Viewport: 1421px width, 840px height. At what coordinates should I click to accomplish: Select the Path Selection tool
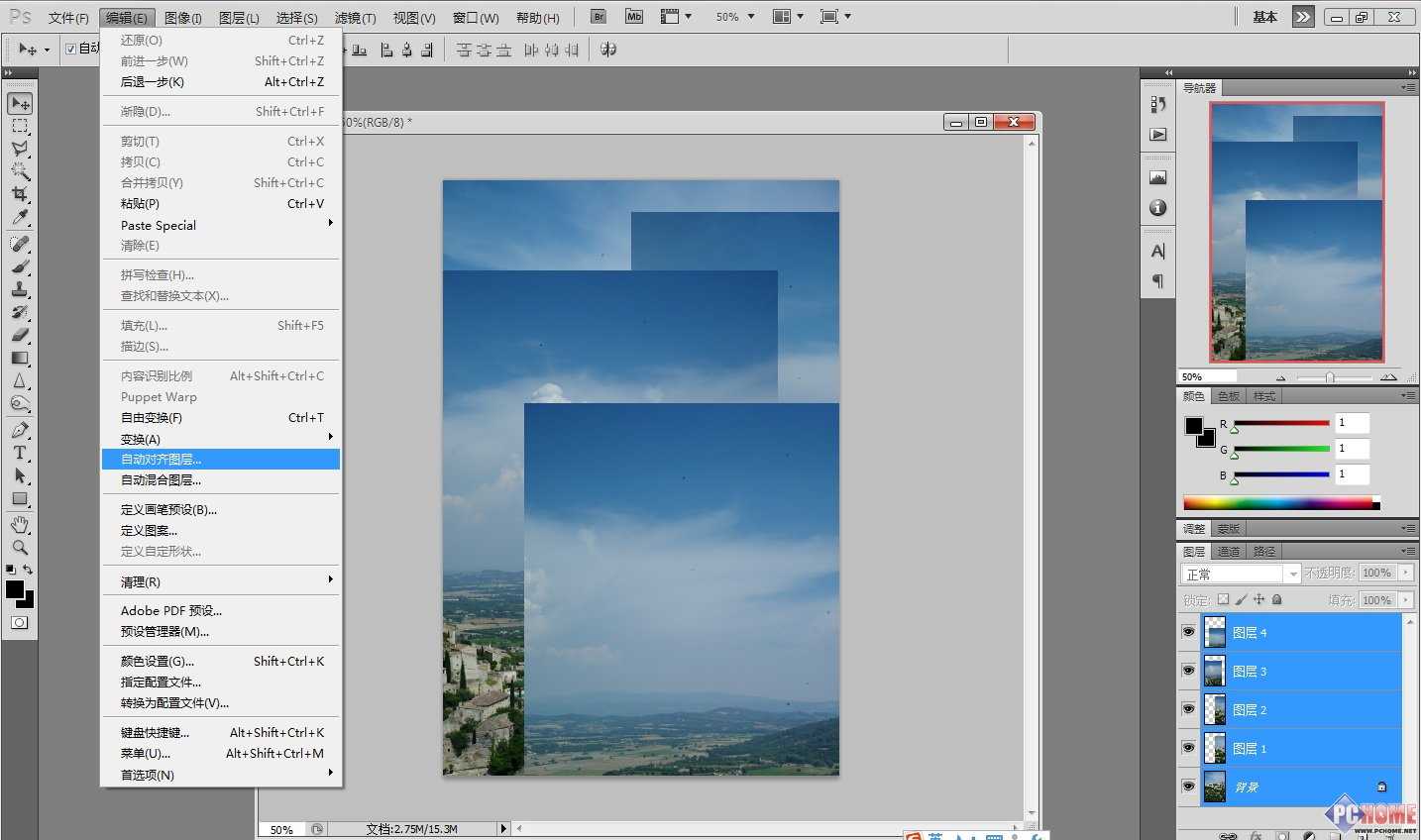click(x=20, y=475)
